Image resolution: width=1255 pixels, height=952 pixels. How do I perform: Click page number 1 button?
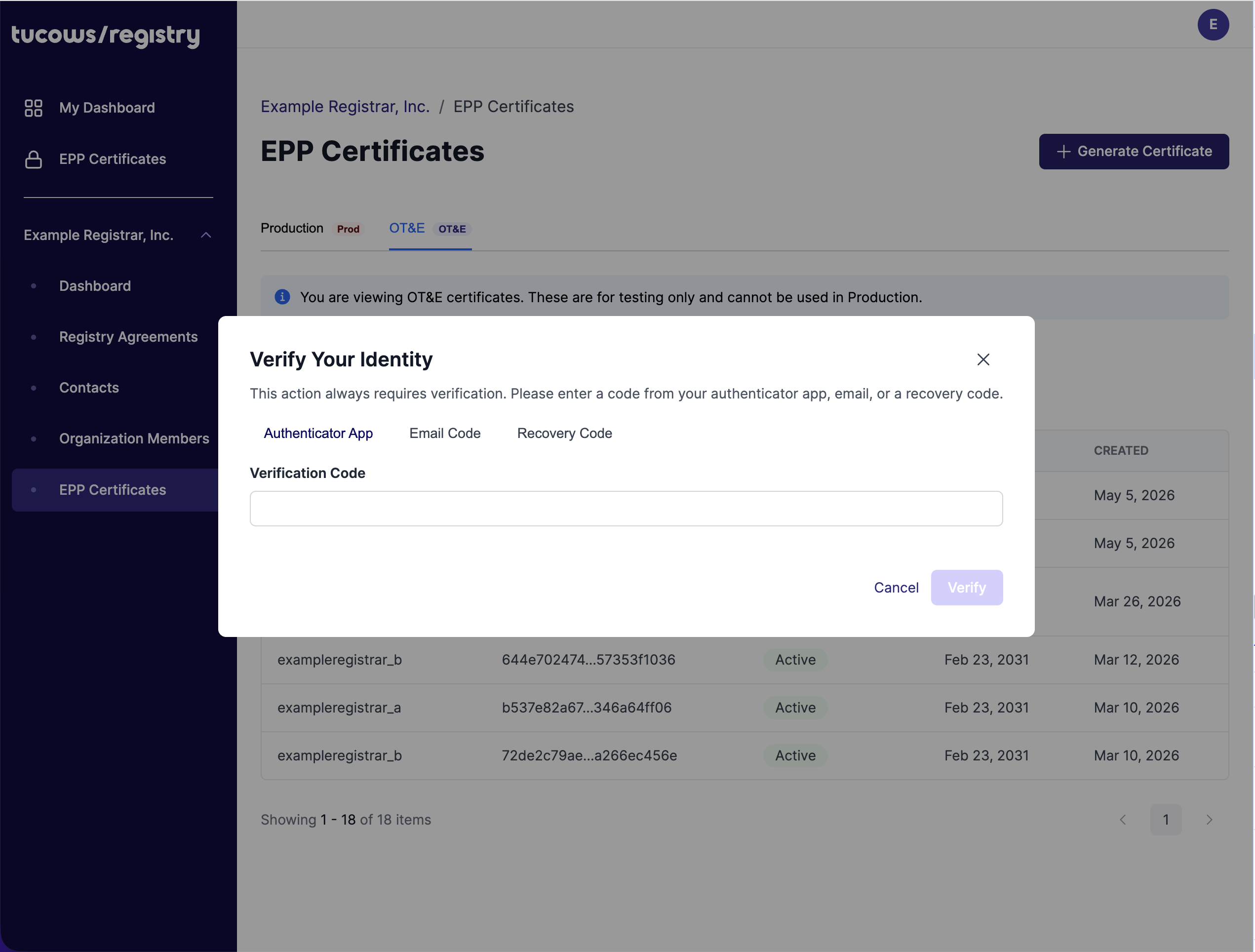[x=1165, y=819]
